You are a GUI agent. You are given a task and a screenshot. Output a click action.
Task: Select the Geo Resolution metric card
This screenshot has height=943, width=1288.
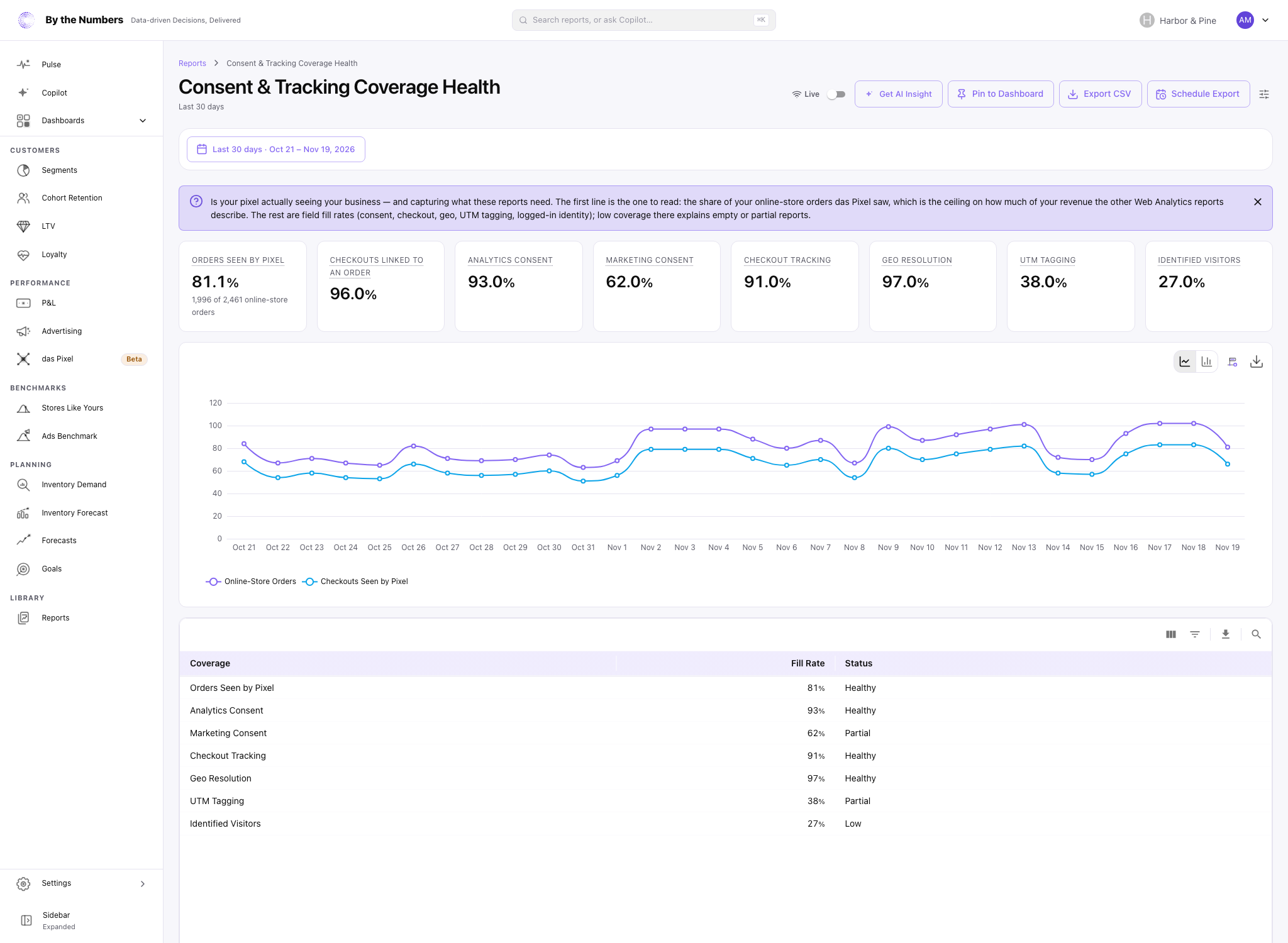(933, 287)
